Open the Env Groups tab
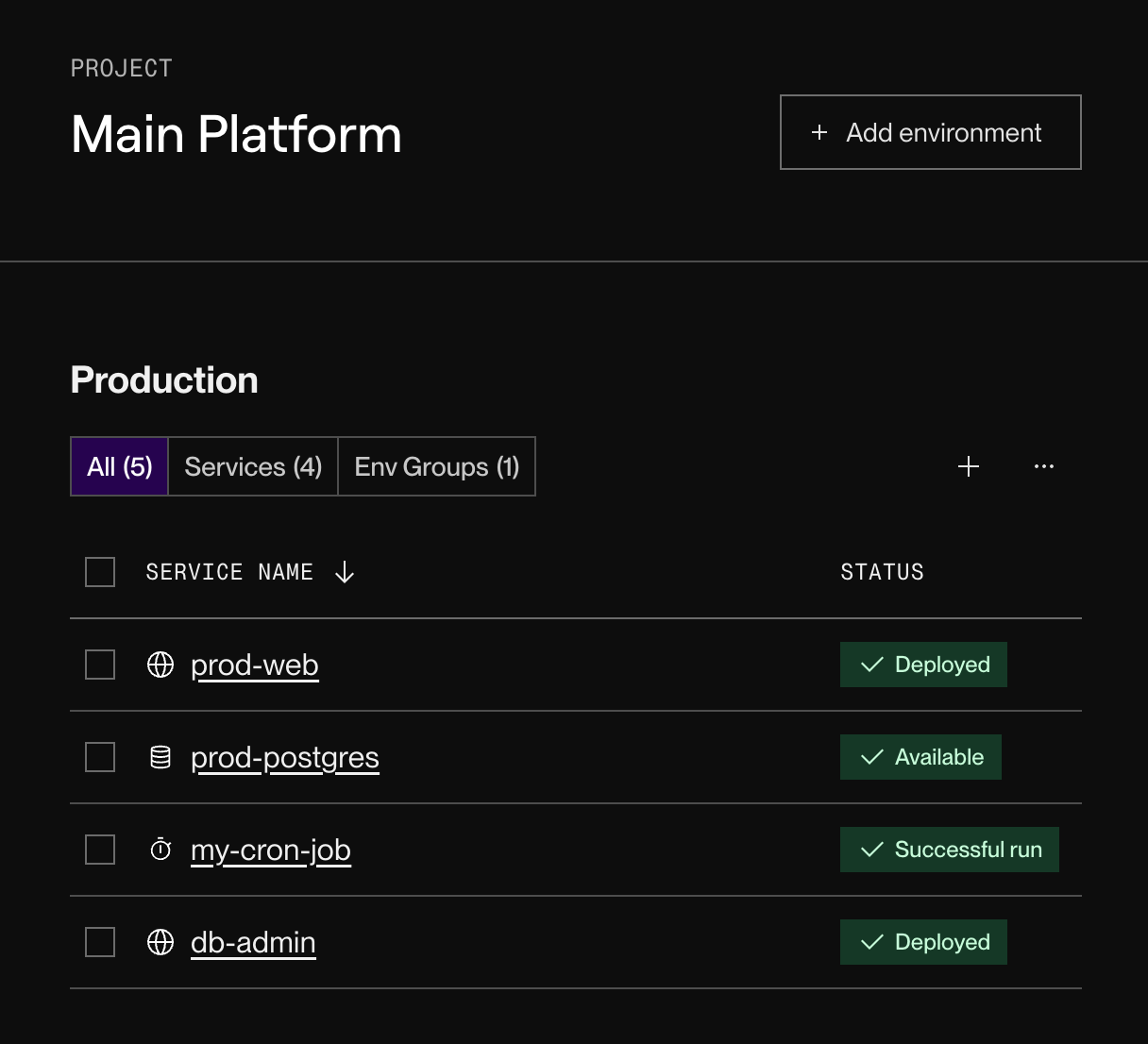1148x1044 pixels. pyautogui.click(x=436, y=466)
